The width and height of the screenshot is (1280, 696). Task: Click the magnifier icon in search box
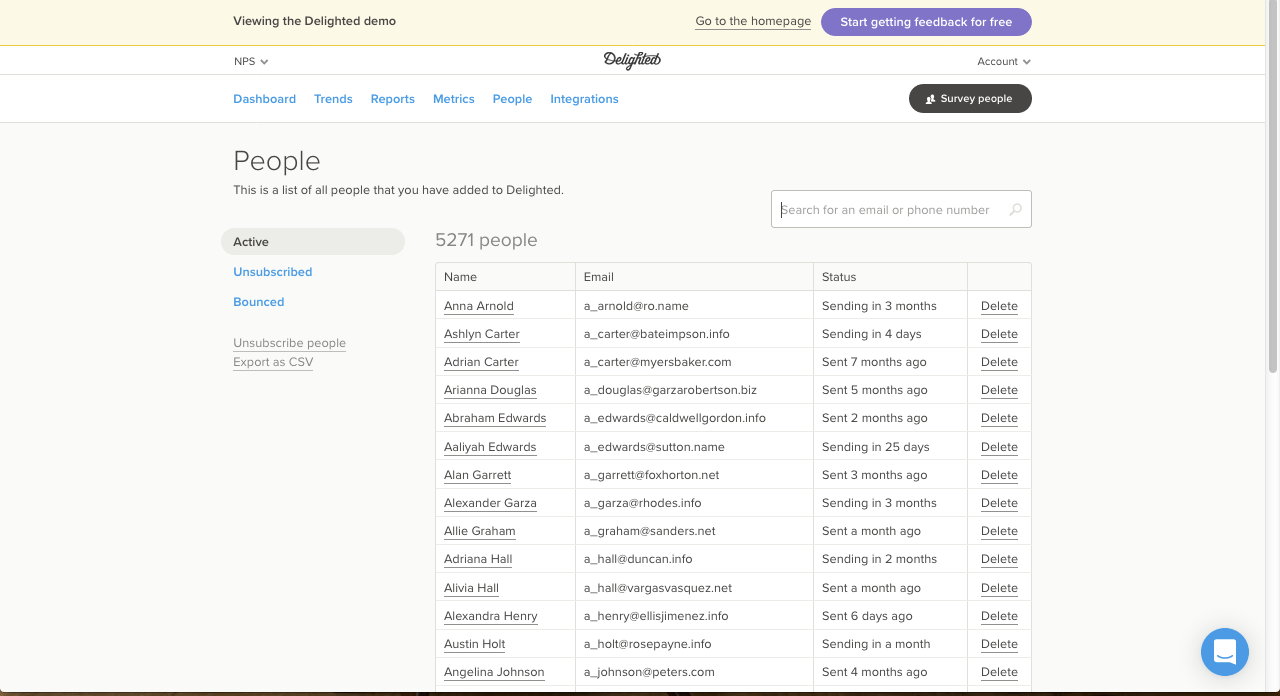[x=1016, y=210]
